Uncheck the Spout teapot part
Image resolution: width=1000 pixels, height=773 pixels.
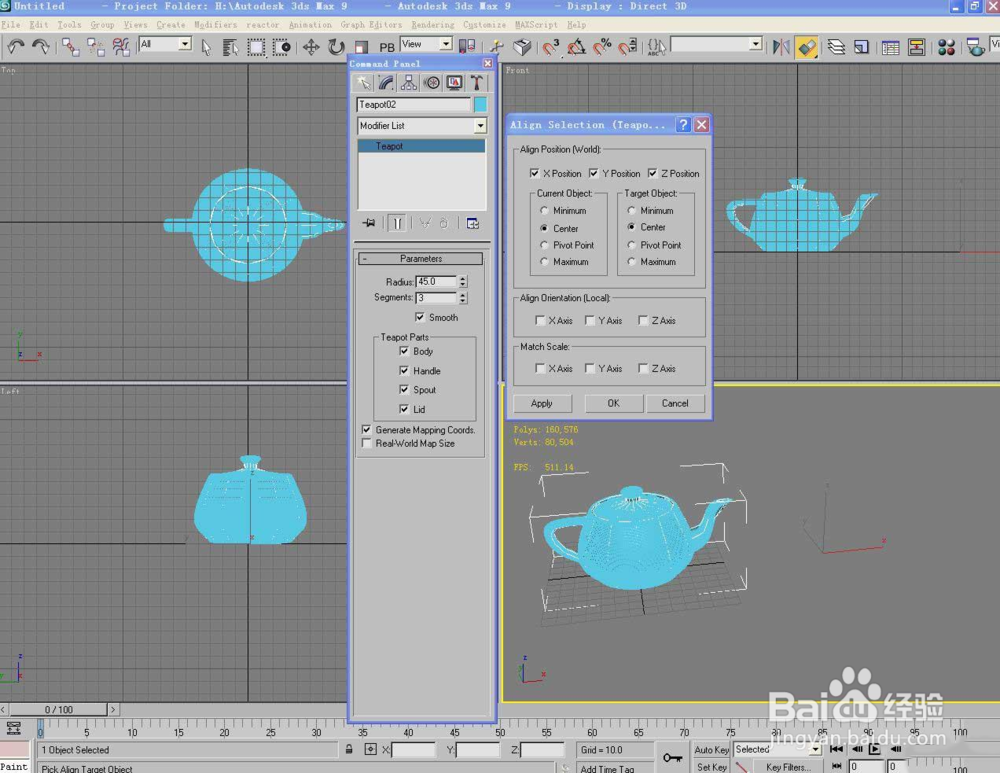point(404,390)
